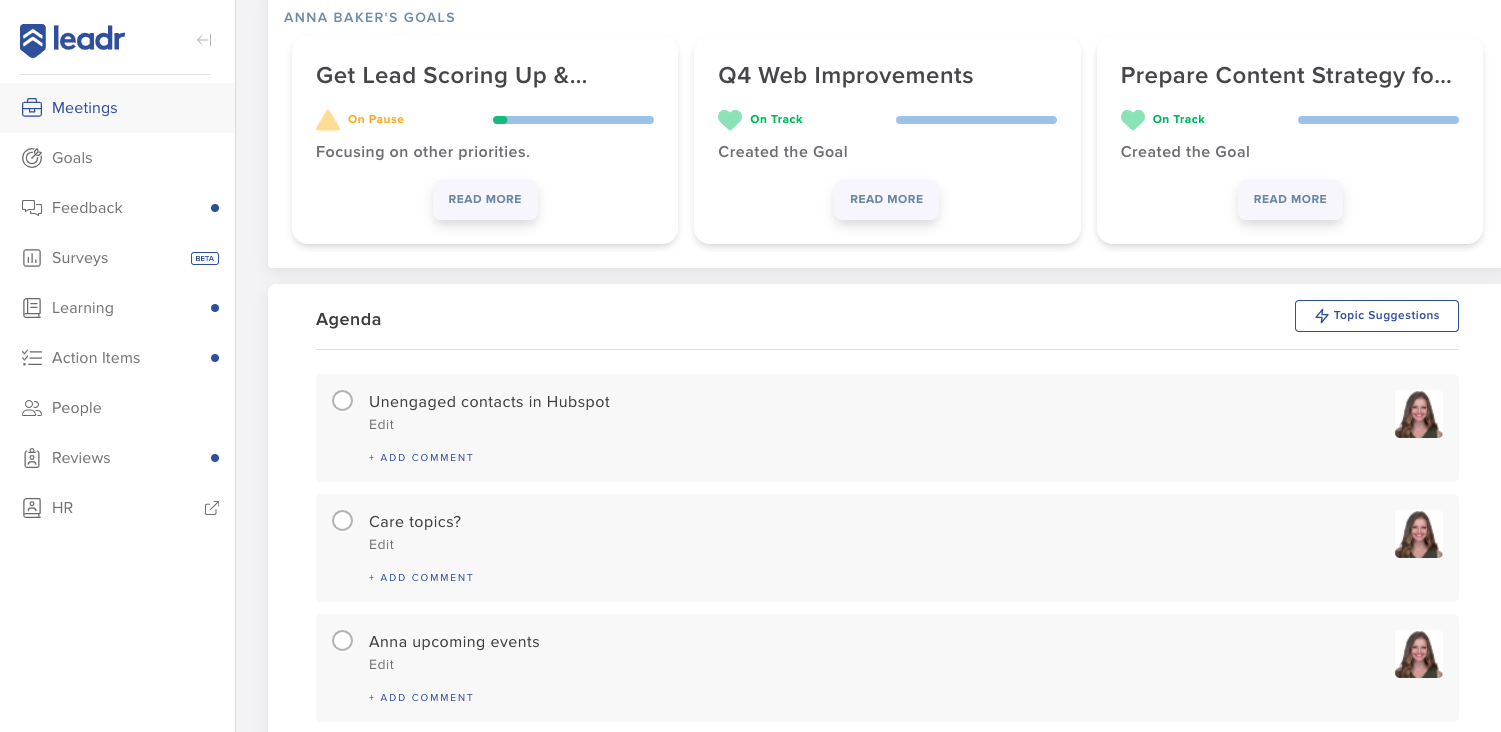The height and width of the screenshot is (732, 1501).
Task: Collapse the sidebar with the arrow icon
Action: coord(204,40)
